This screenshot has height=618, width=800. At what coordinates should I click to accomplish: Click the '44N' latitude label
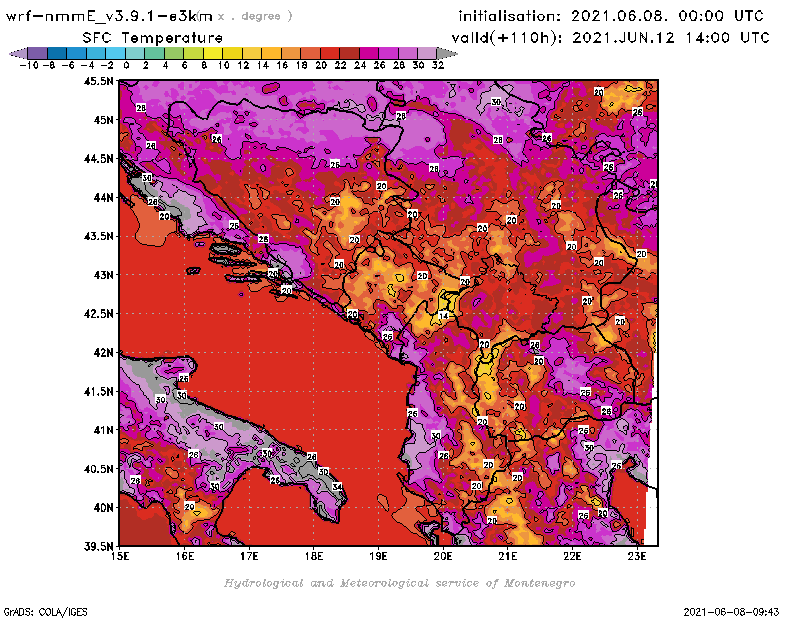click(103, 197)
